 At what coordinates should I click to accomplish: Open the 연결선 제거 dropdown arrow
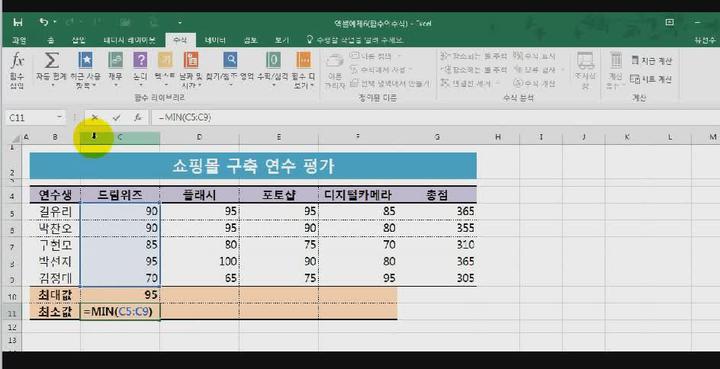pos(497,84)
